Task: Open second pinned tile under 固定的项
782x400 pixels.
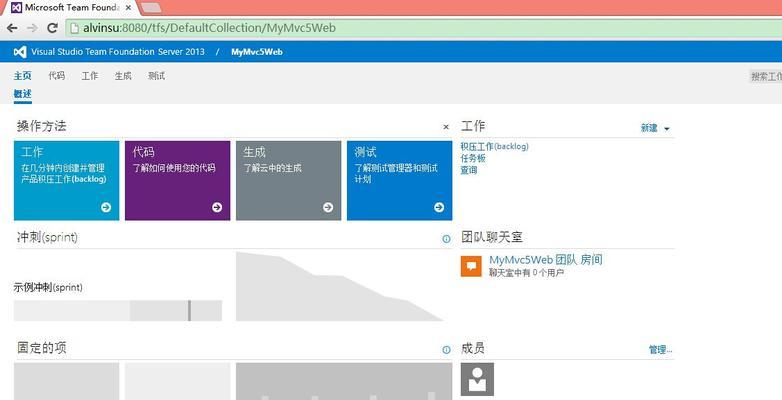Action: click(x=178, y=381)
